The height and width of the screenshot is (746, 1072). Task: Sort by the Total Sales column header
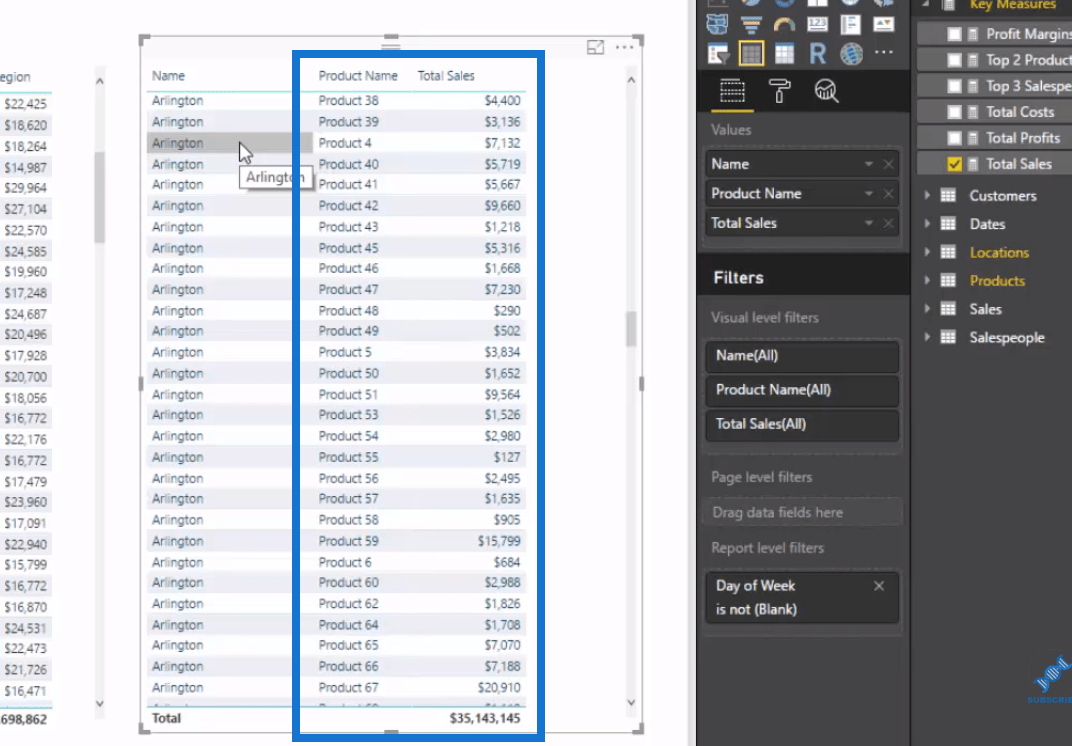[446, 76]
